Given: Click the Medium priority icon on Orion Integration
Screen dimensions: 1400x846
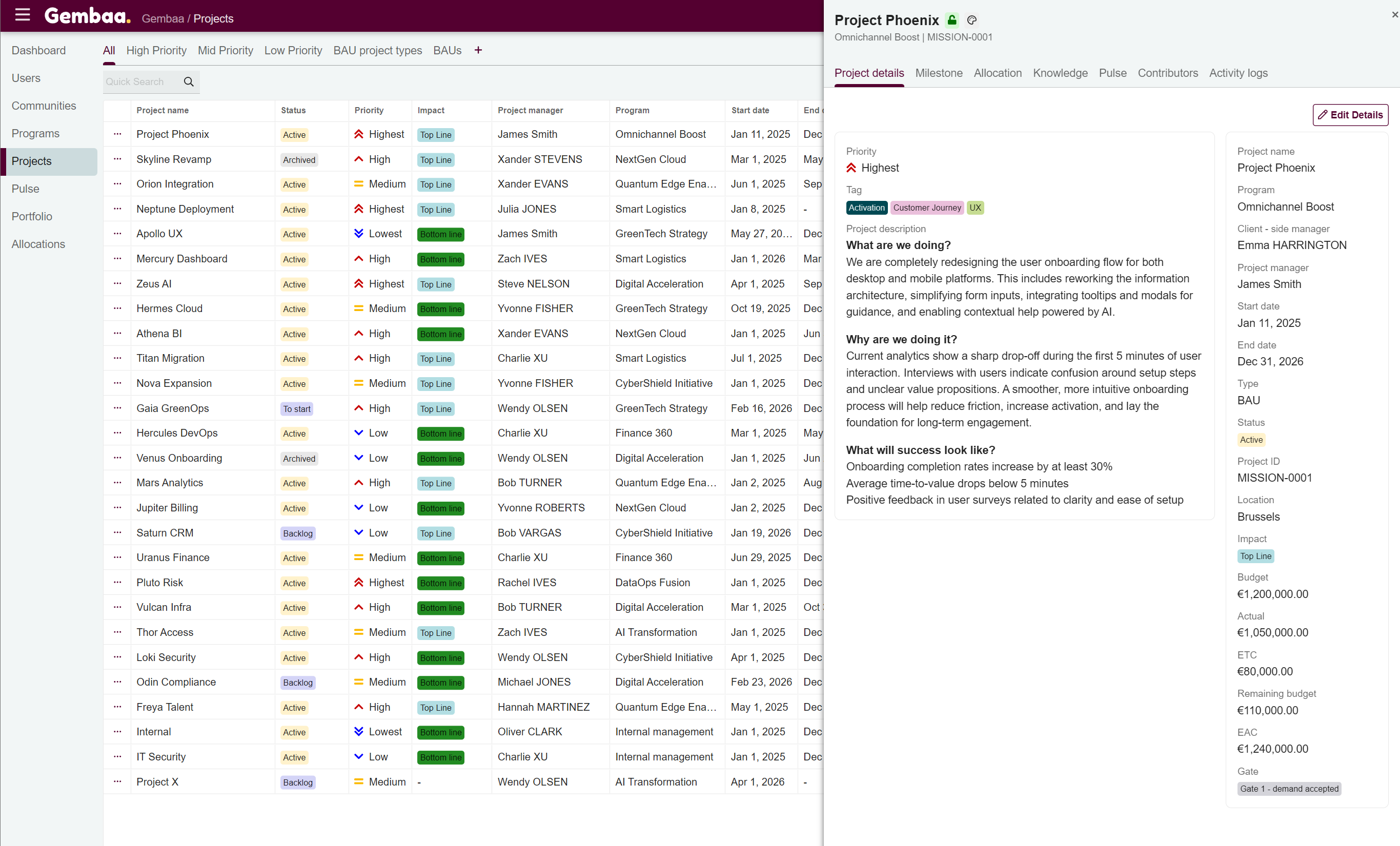Looking at the screenshot, I should tap(358, 184).
